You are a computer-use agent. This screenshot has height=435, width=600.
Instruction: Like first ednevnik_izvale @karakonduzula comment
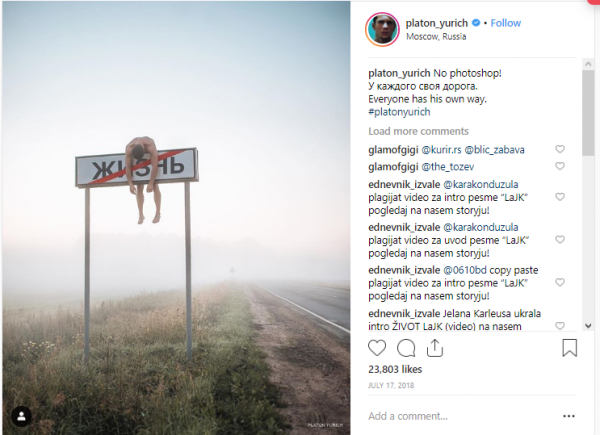pos(560,197)
